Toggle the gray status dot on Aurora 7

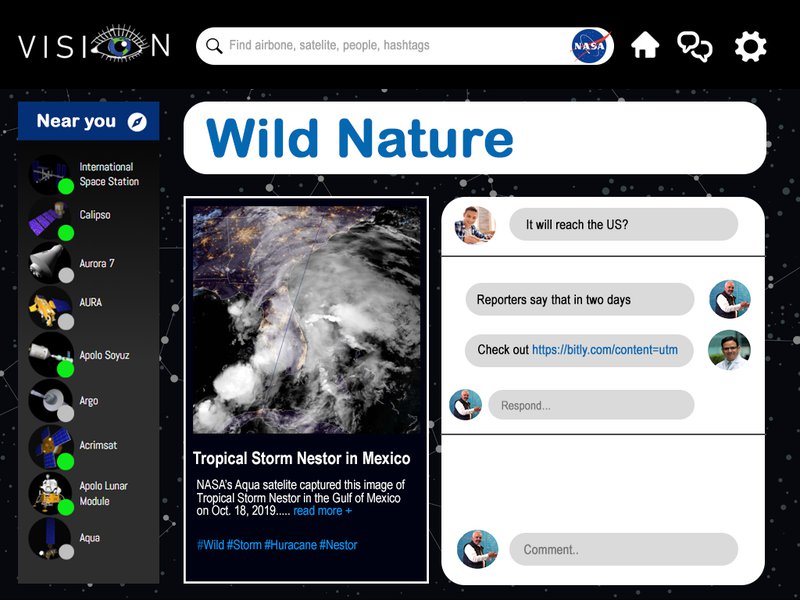click(66, 275)
